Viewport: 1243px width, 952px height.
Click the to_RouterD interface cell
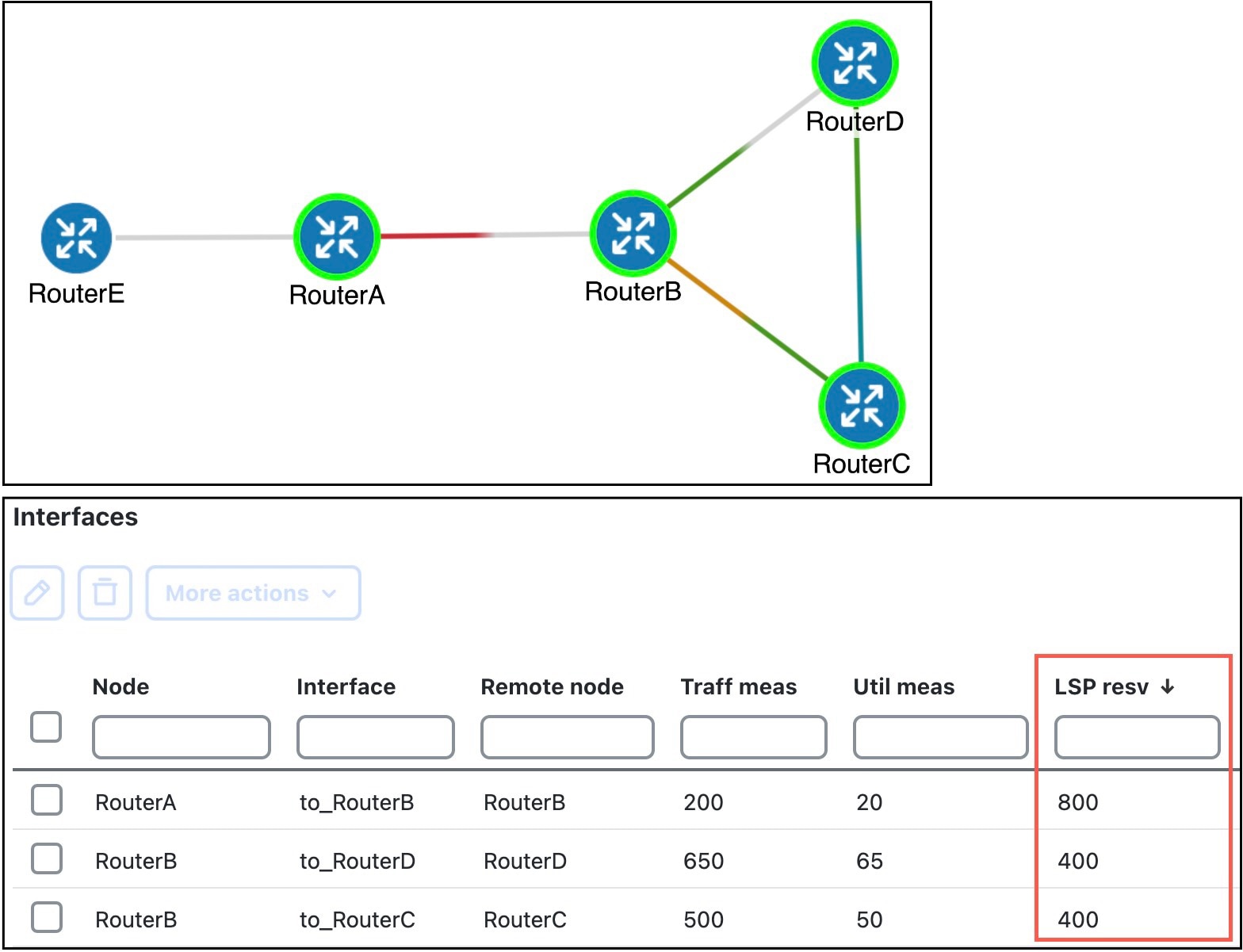[358, 861]
